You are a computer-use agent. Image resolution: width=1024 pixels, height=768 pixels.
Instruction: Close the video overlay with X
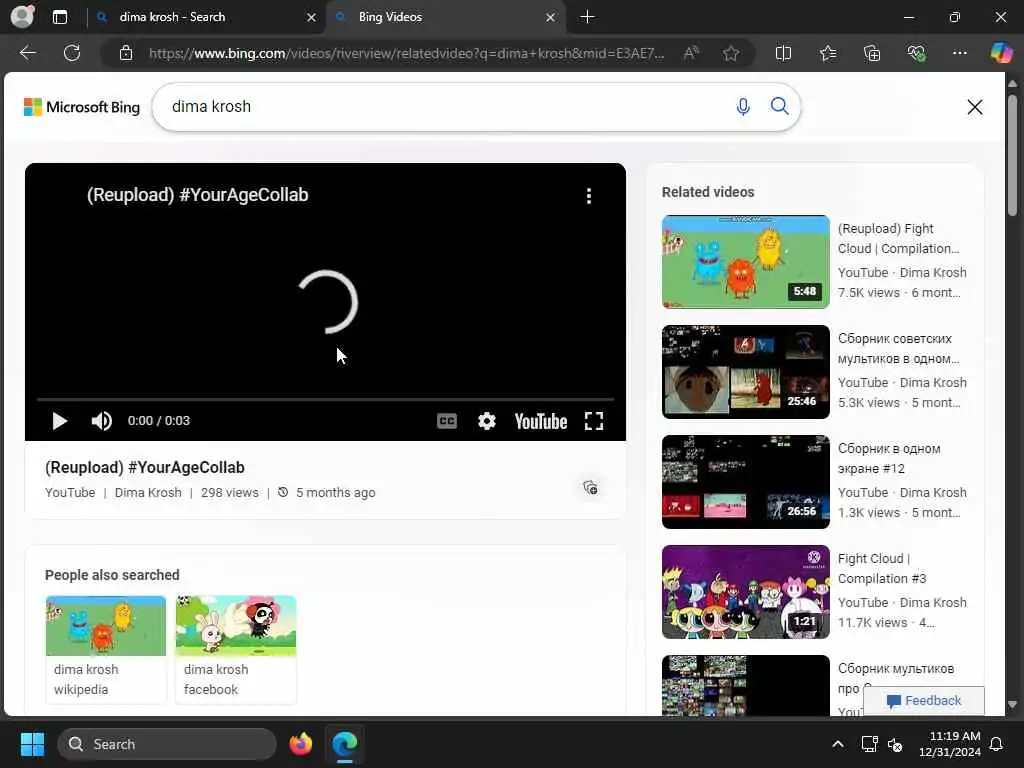pos(974,107)
